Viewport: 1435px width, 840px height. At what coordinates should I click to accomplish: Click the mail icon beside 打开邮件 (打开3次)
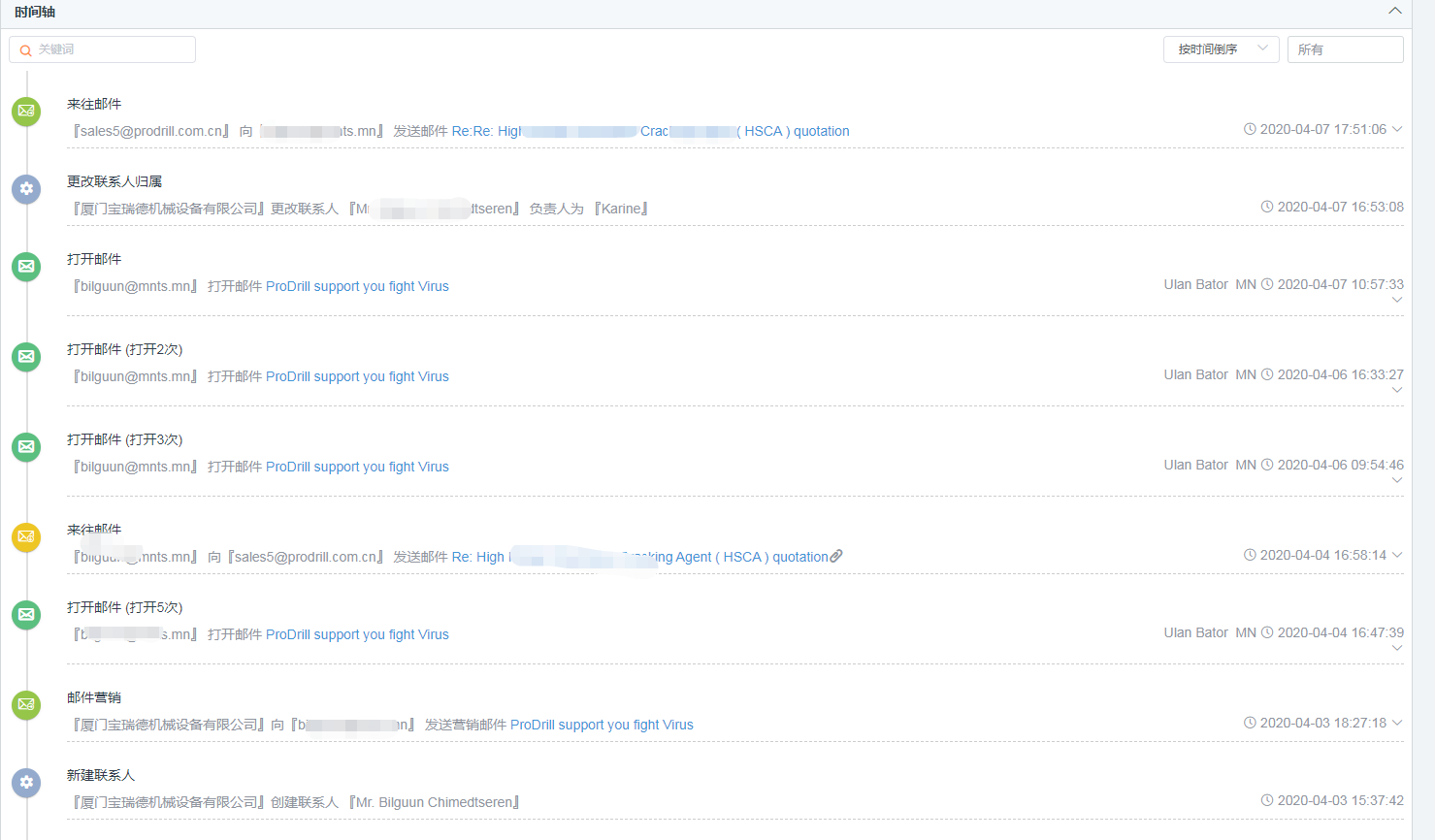[x=26, y=446]
